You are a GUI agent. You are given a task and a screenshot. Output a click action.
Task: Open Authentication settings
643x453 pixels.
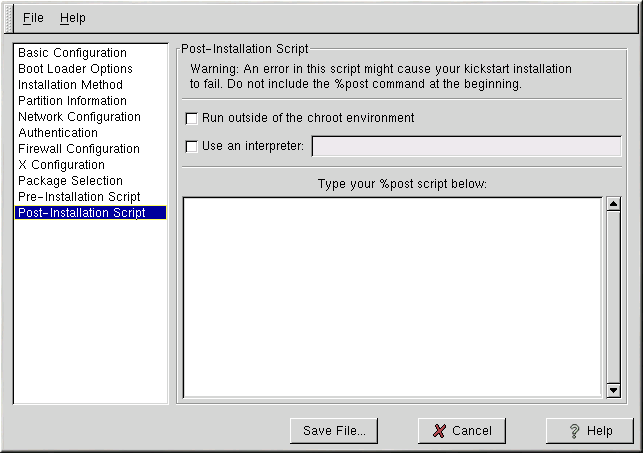58,133
